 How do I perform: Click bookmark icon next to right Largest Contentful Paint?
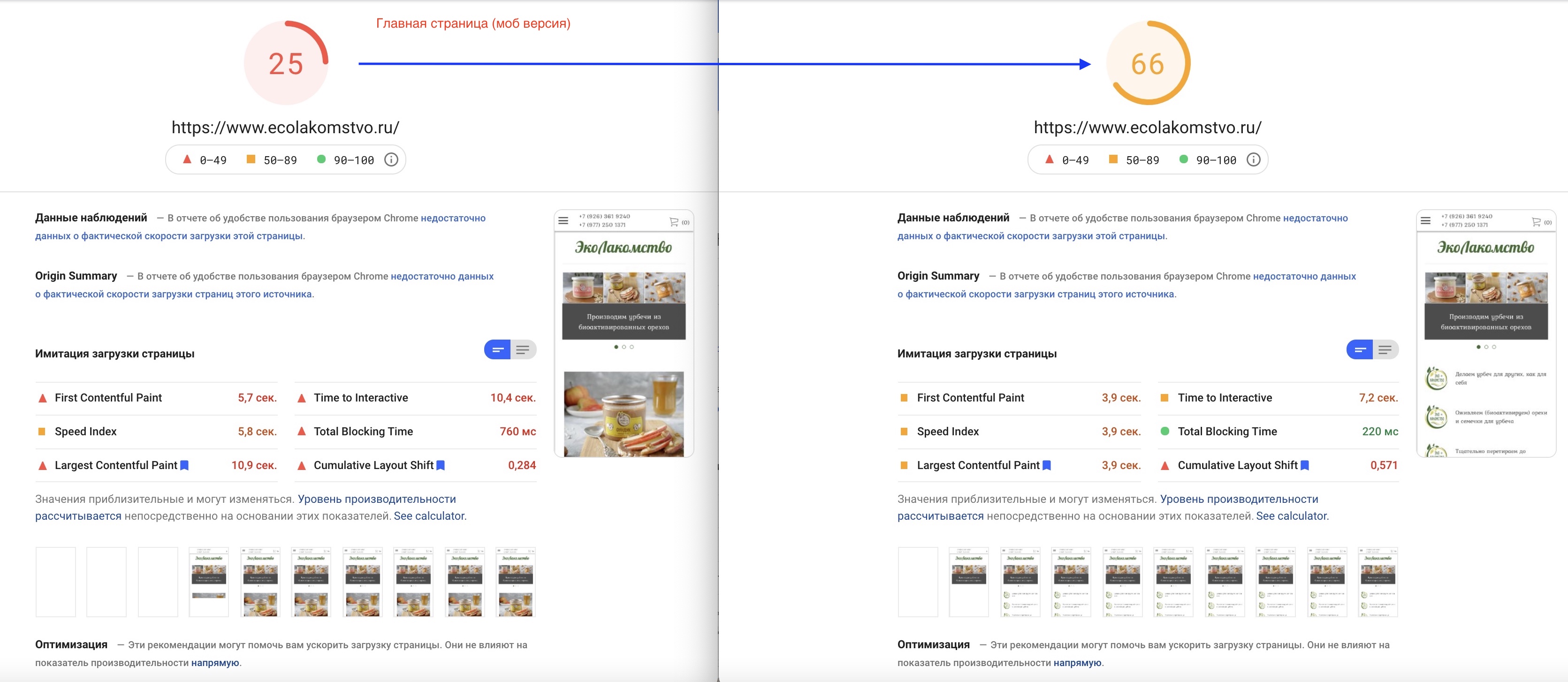1047,465
